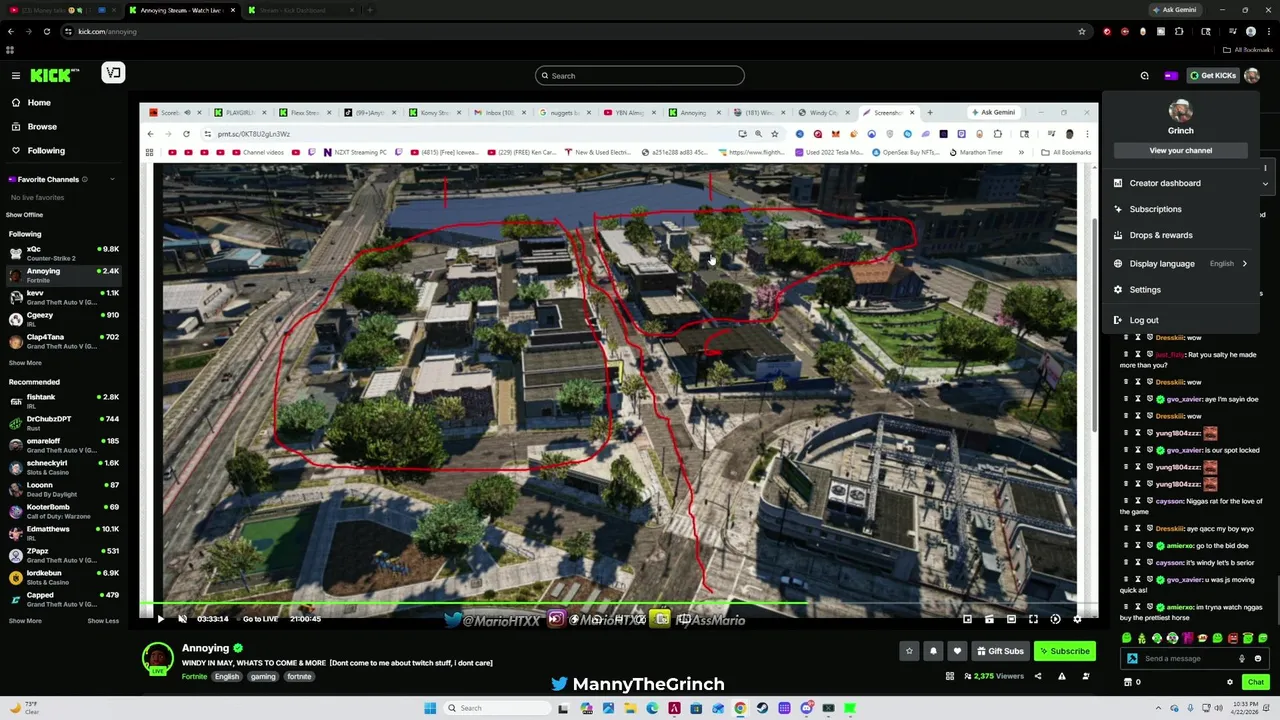Open the QR code icon

[949, 676]
